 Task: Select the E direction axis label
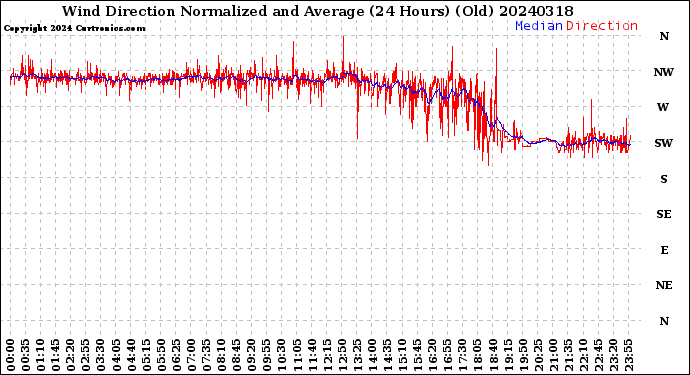pos(664,250)
